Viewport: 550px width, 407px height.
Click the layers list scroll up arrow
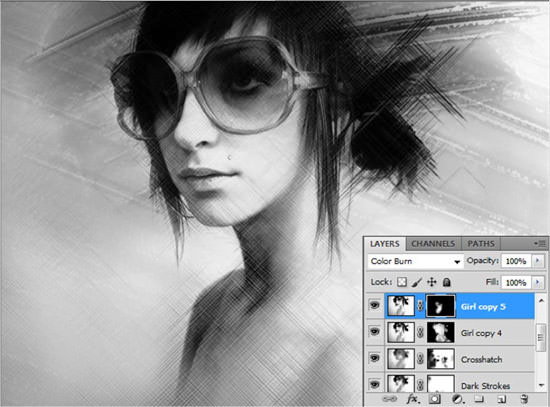(x=541, y=300)
